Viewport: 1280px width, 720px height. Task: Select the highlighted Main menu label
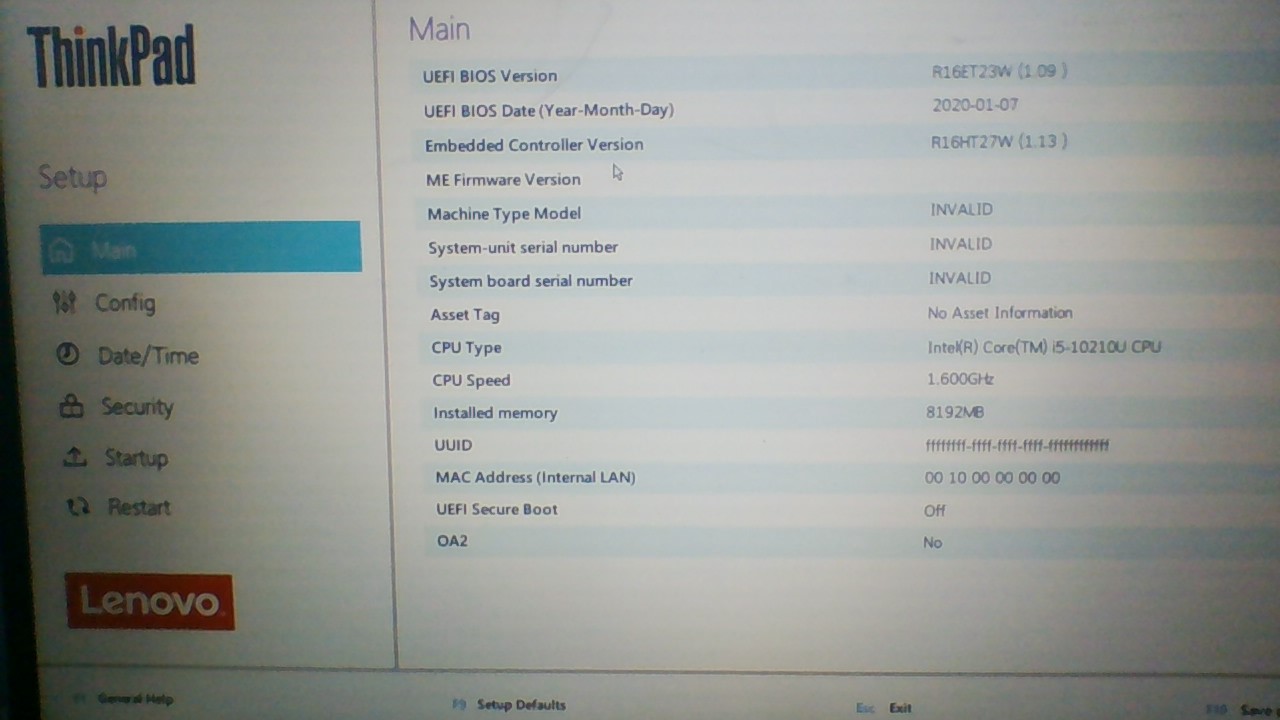pyautogui.click(x=113, y=250)
